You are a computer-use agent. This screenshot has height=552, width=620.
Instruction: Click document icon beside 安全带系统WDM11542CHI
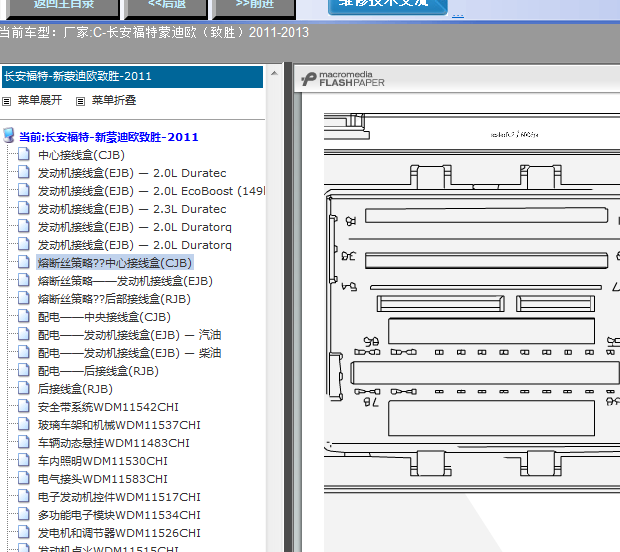pos(24,406)
